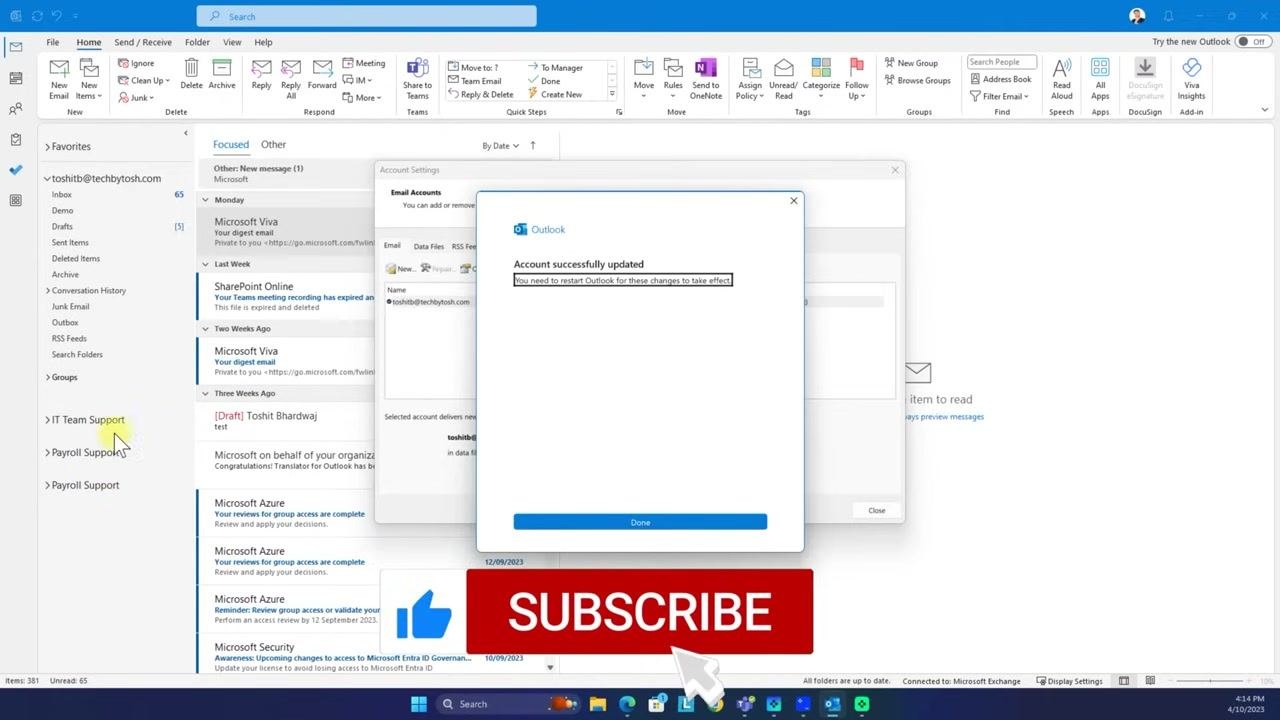Viewport: 1280px width, 720px height.
Task: Click the Follow Up flag icon
Action: pyautogui.click(x=857, y=79)
